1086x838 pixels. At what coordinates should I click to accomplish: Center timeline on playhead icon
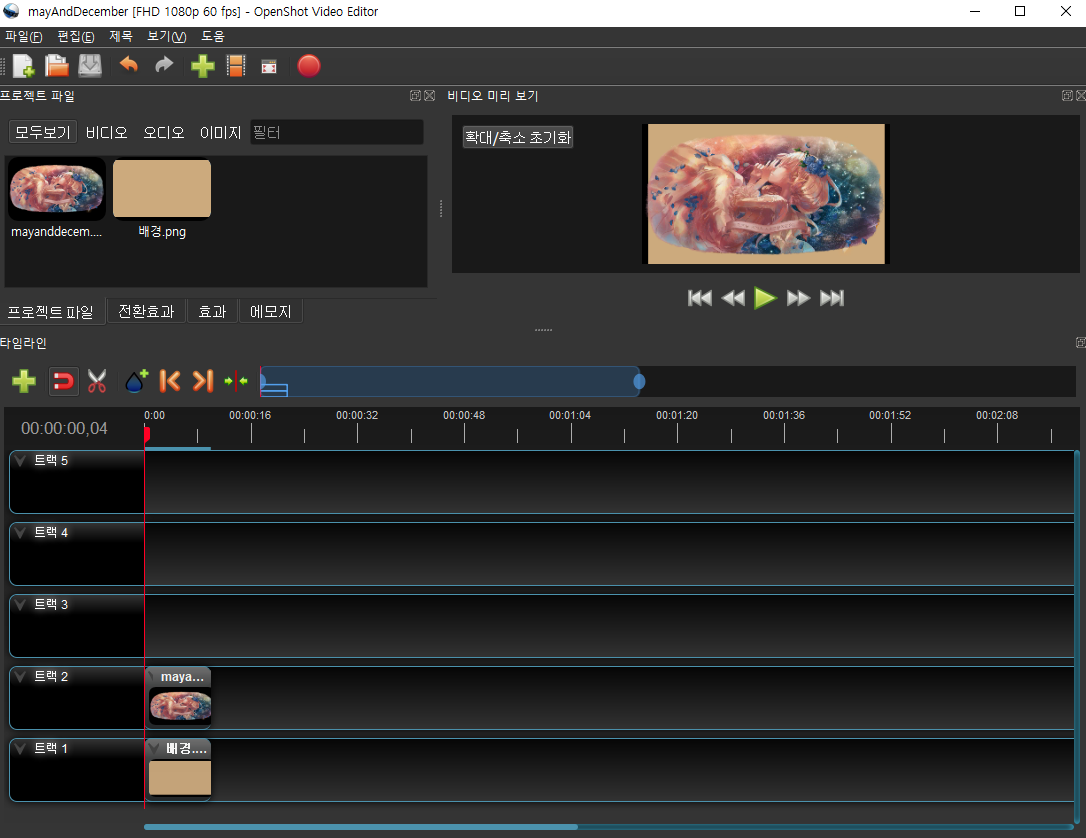point(236,381)
